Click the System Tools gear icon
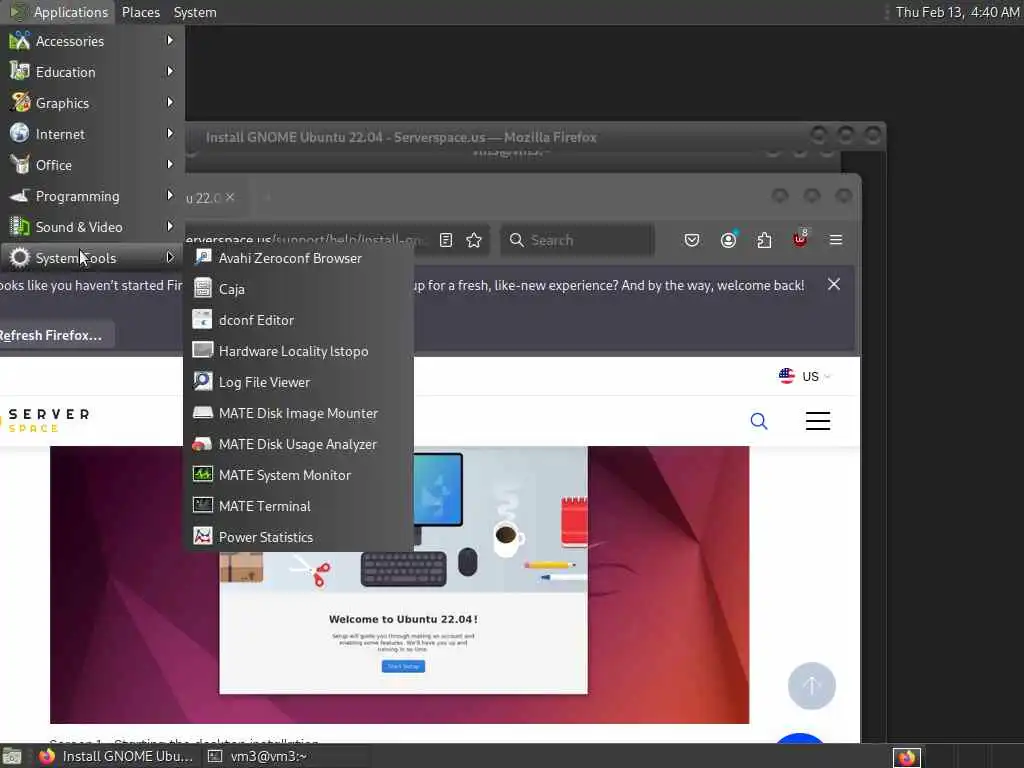This screenshot has width=1024, height=768. tap(20, 257)
